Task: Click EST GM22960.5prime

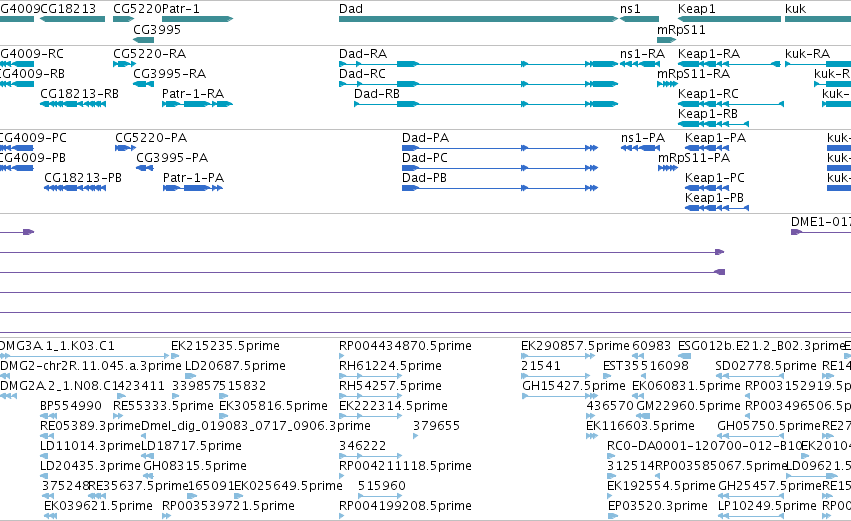Action: [x=688, y=406]
